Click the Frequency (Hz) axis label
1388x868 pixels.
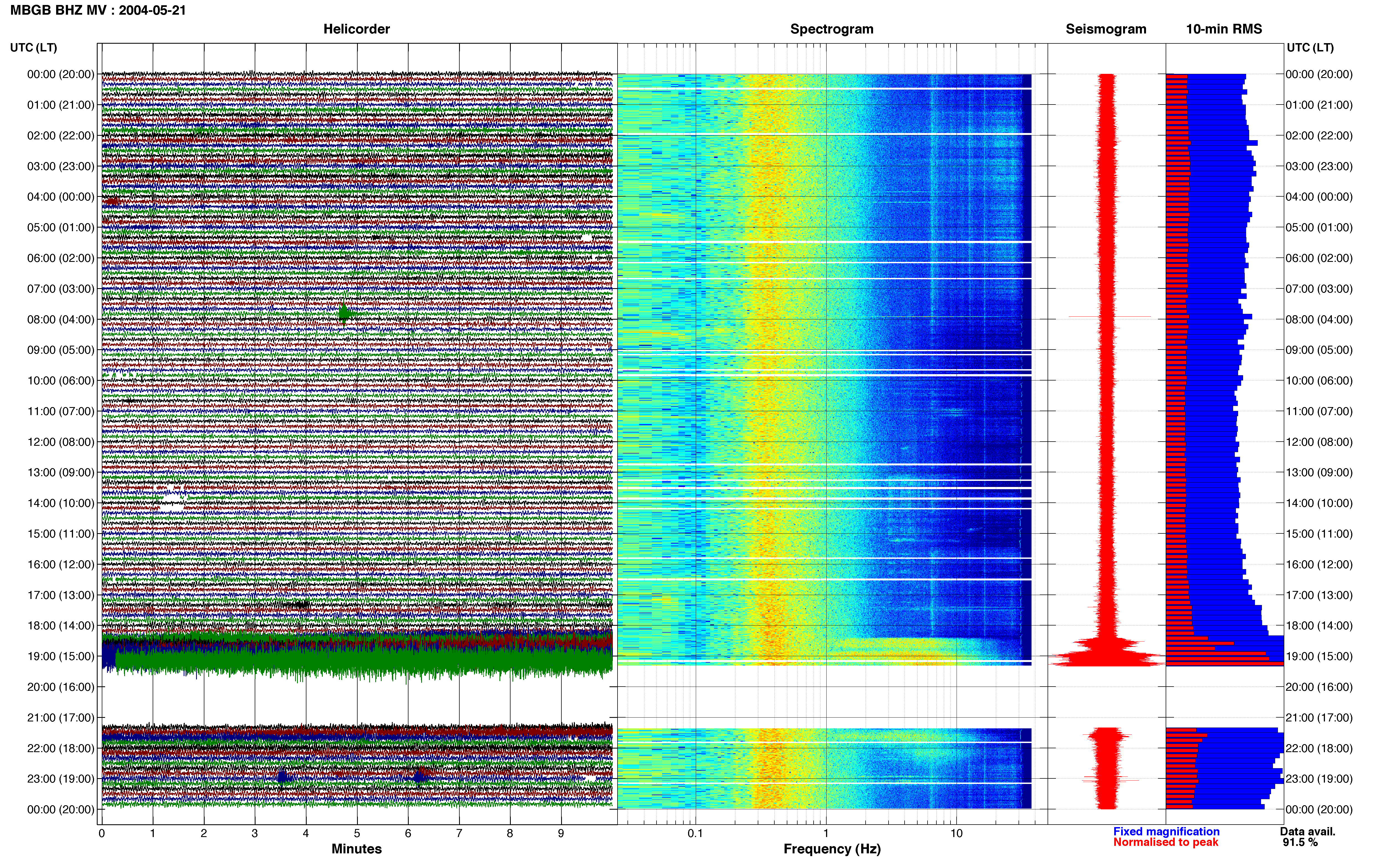(x=832, y=848)
